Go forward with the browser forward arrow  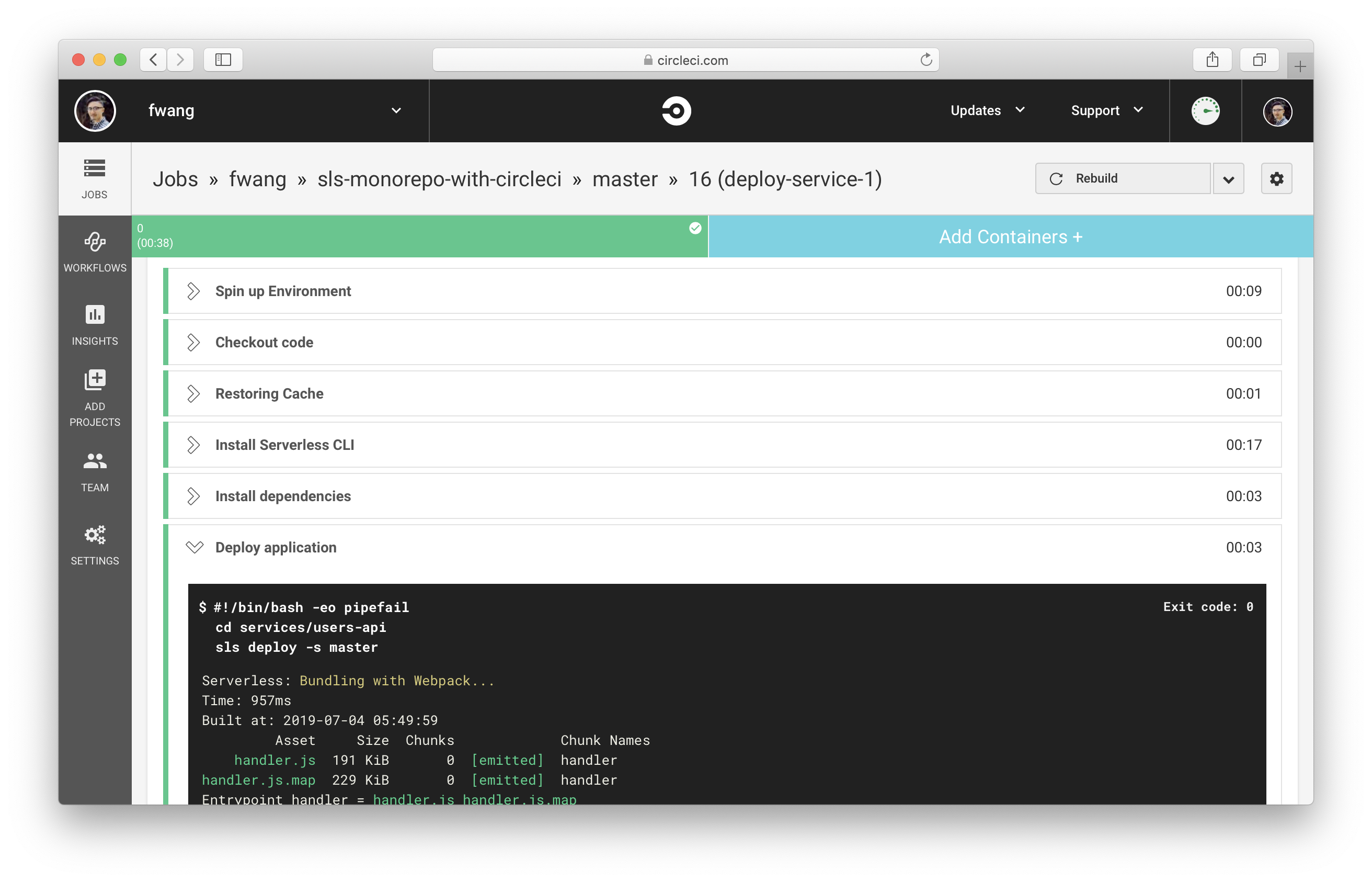click(180, 60)
